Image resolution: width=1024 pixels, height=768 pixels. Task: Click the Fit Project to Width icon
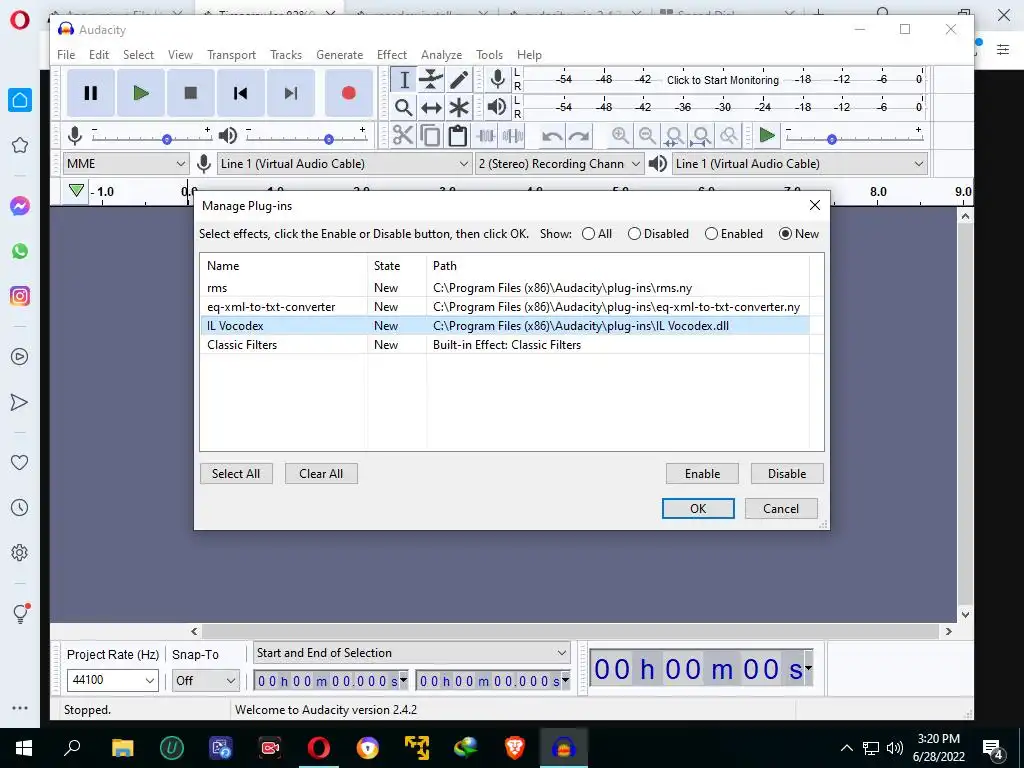pyautogui.click(x=701, y=136)
